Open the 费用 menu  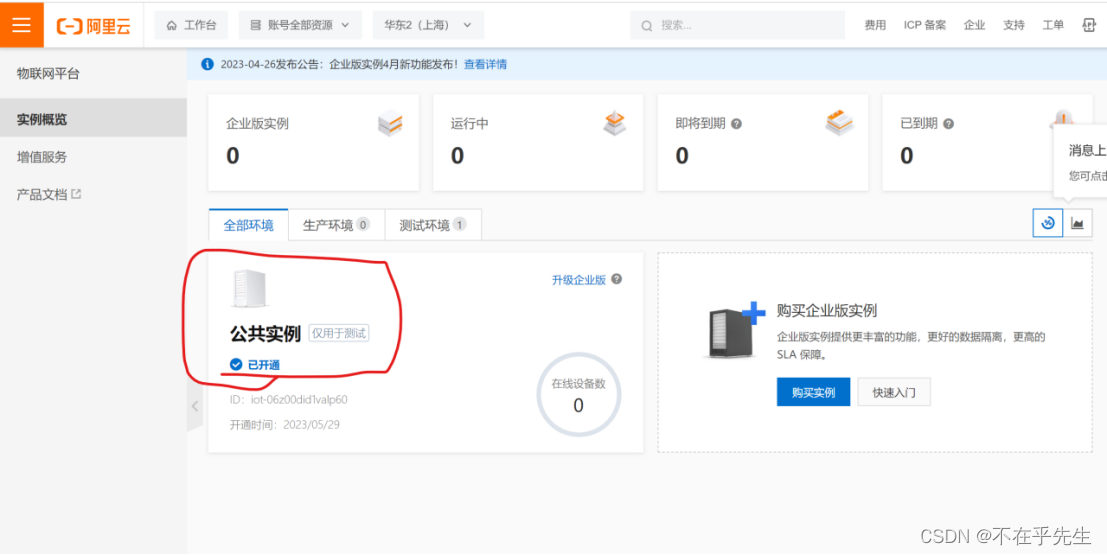click(x=875, y=25)
